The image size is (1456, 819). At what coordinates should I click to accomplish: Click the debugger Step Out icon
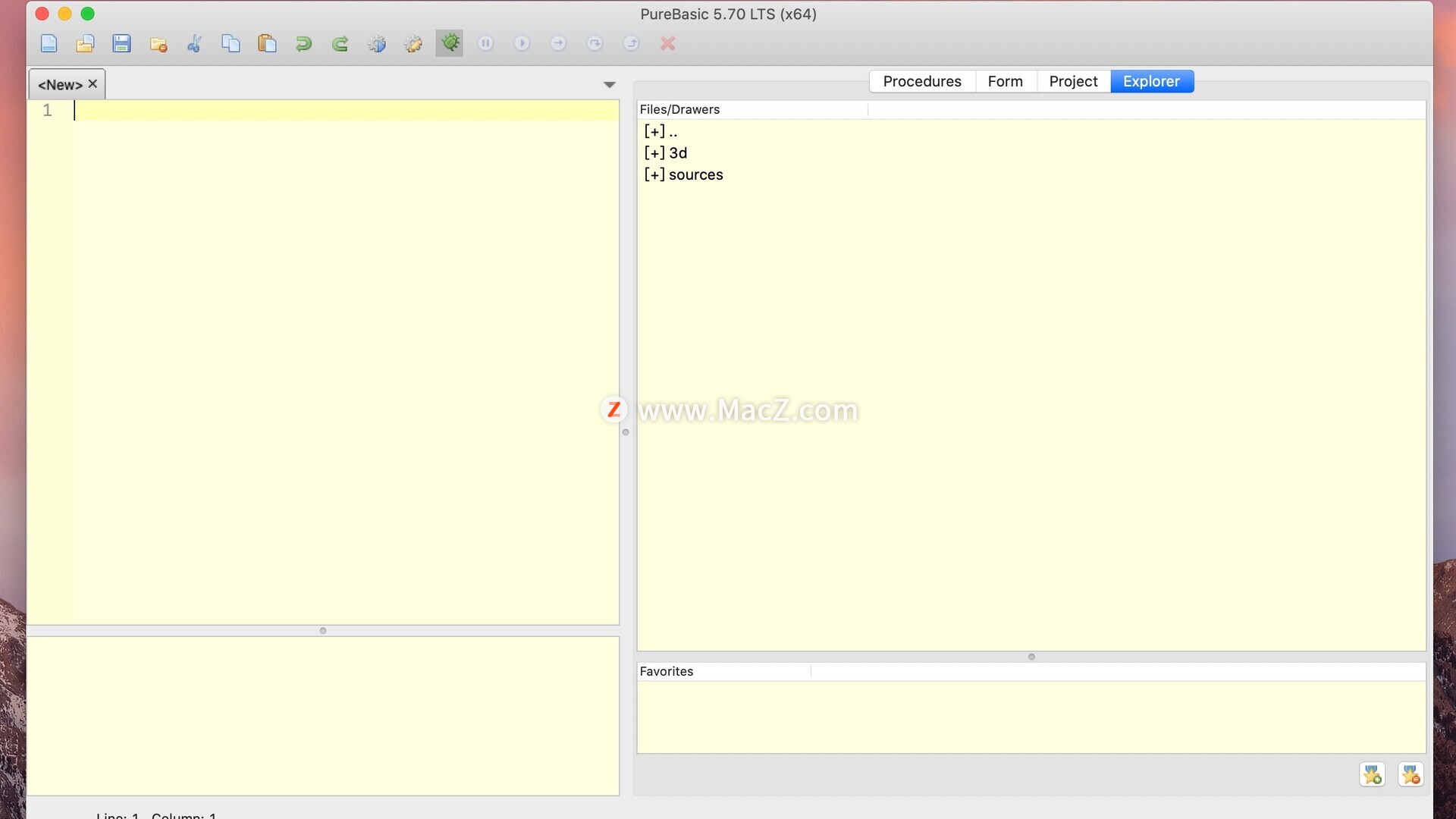pos(632,43)
